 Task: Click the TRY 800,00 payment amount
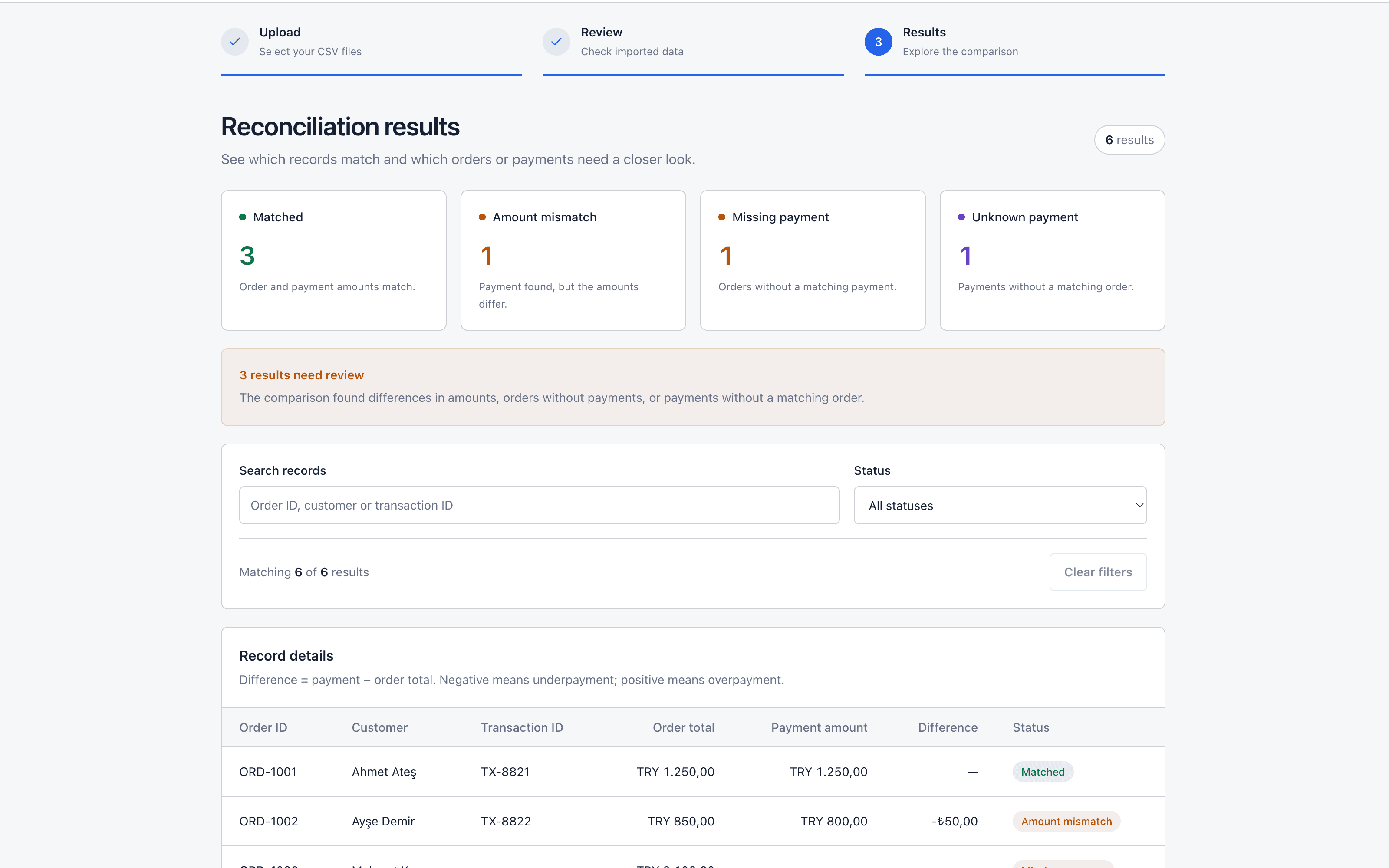[834, 821]
